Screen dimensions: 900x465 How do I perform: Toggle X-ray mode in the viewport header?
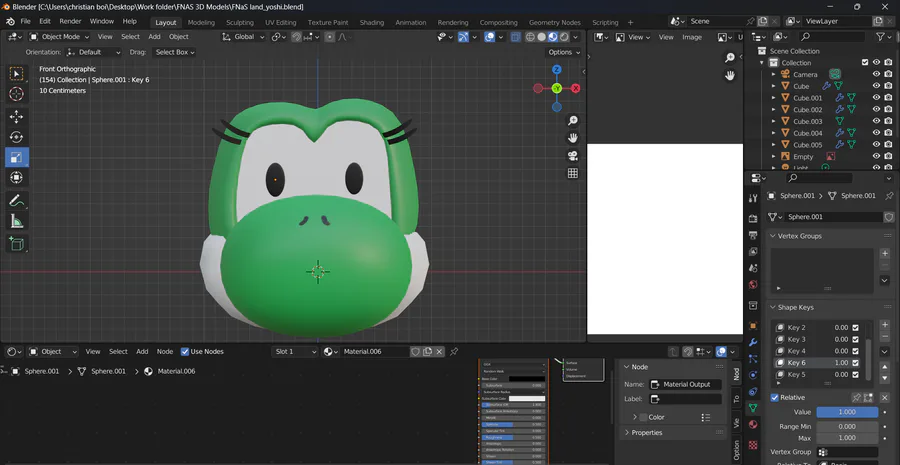515,37
